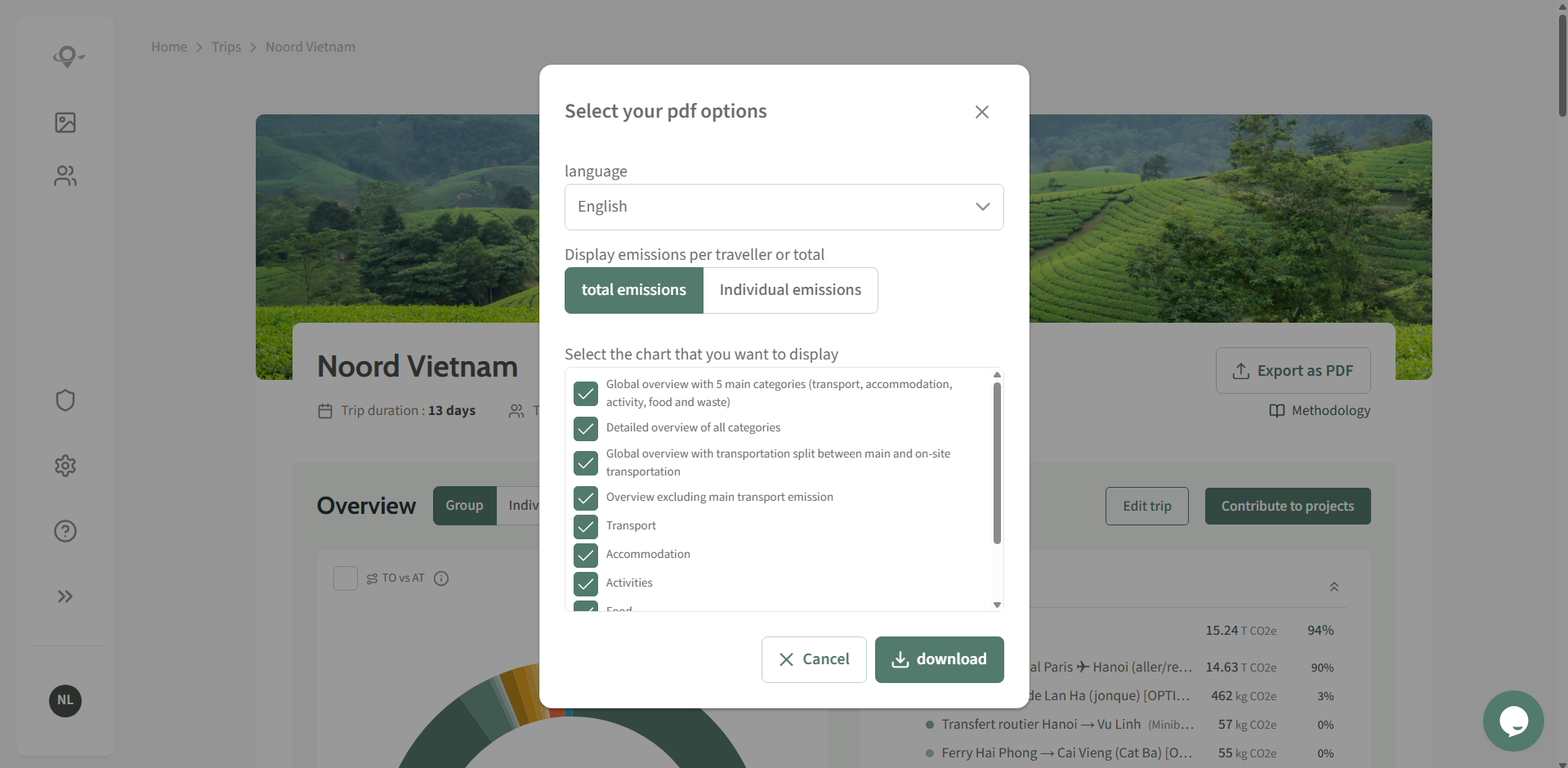
Task: Click the download button
Action: coord(939,659)
